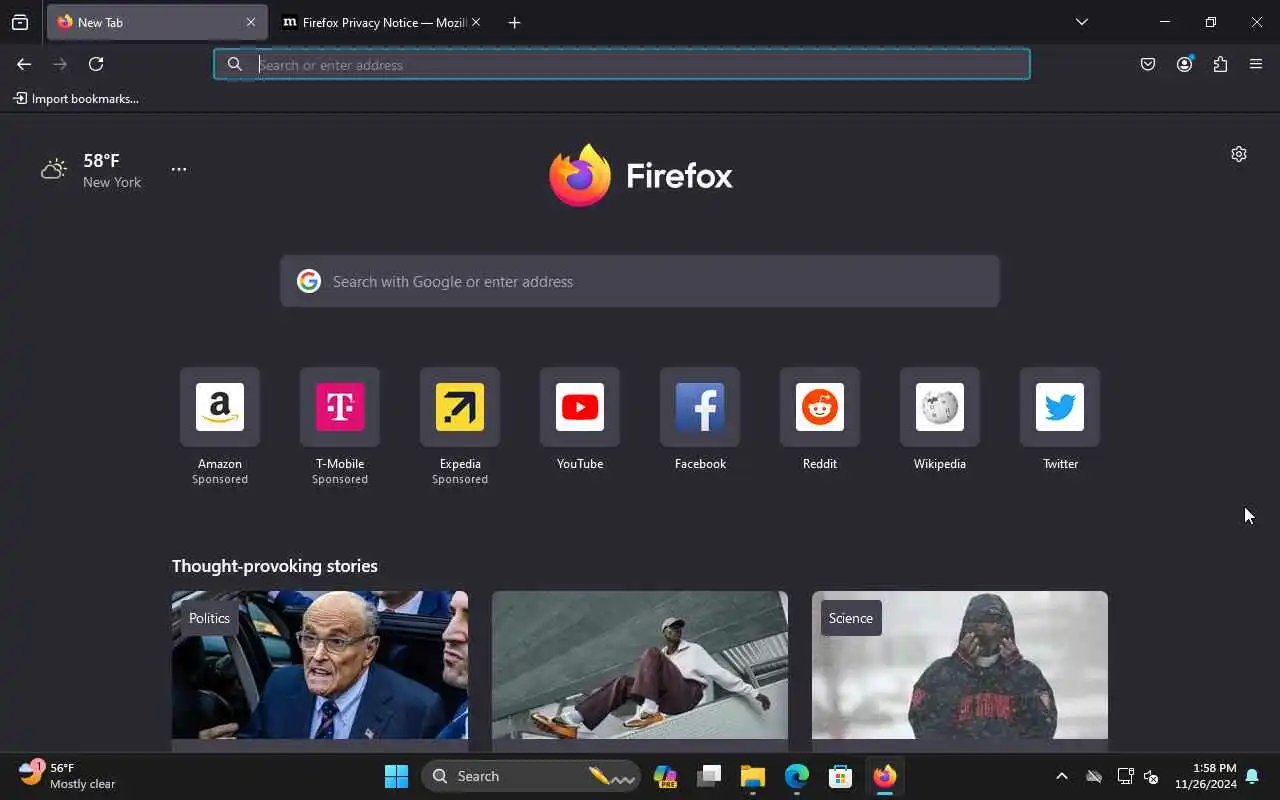1280x800 pixels.
Task: Click the Firefox logo on the page
Action: pyautogui.click(x=640, y=176)
